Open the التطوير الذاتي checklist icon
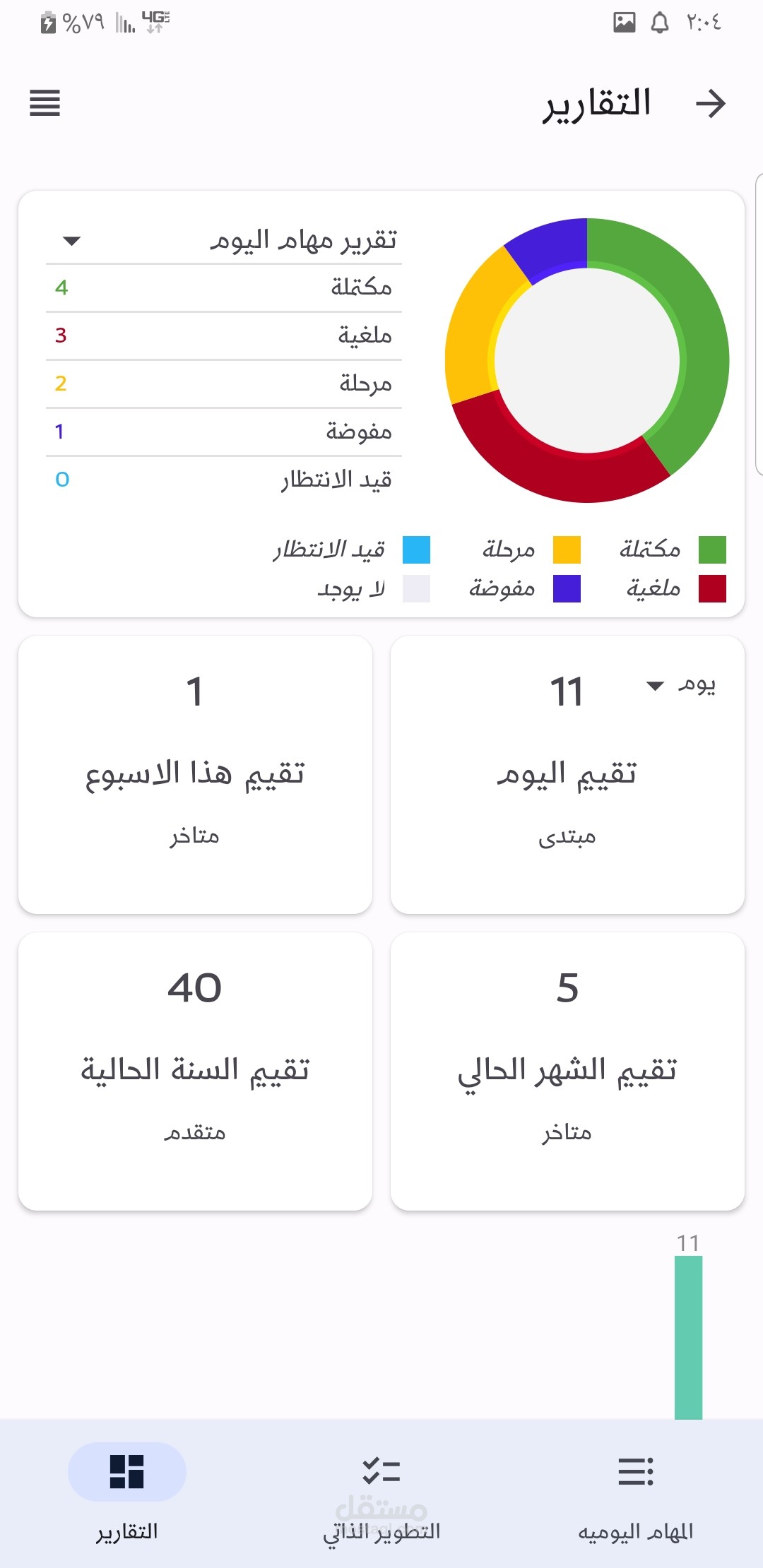The width and height of the screenshot is (763, 1568). [381, 1472]
